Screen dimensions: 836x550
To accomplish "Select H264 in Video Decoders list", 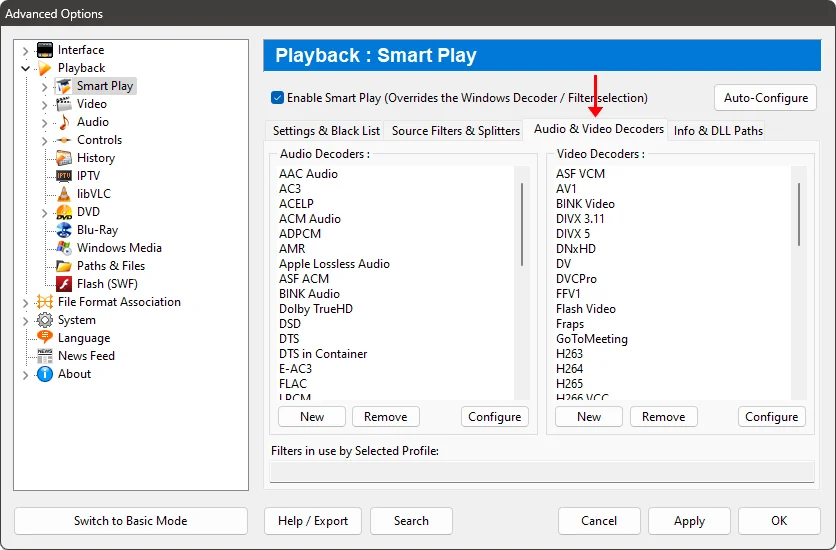I will point(569,369).
